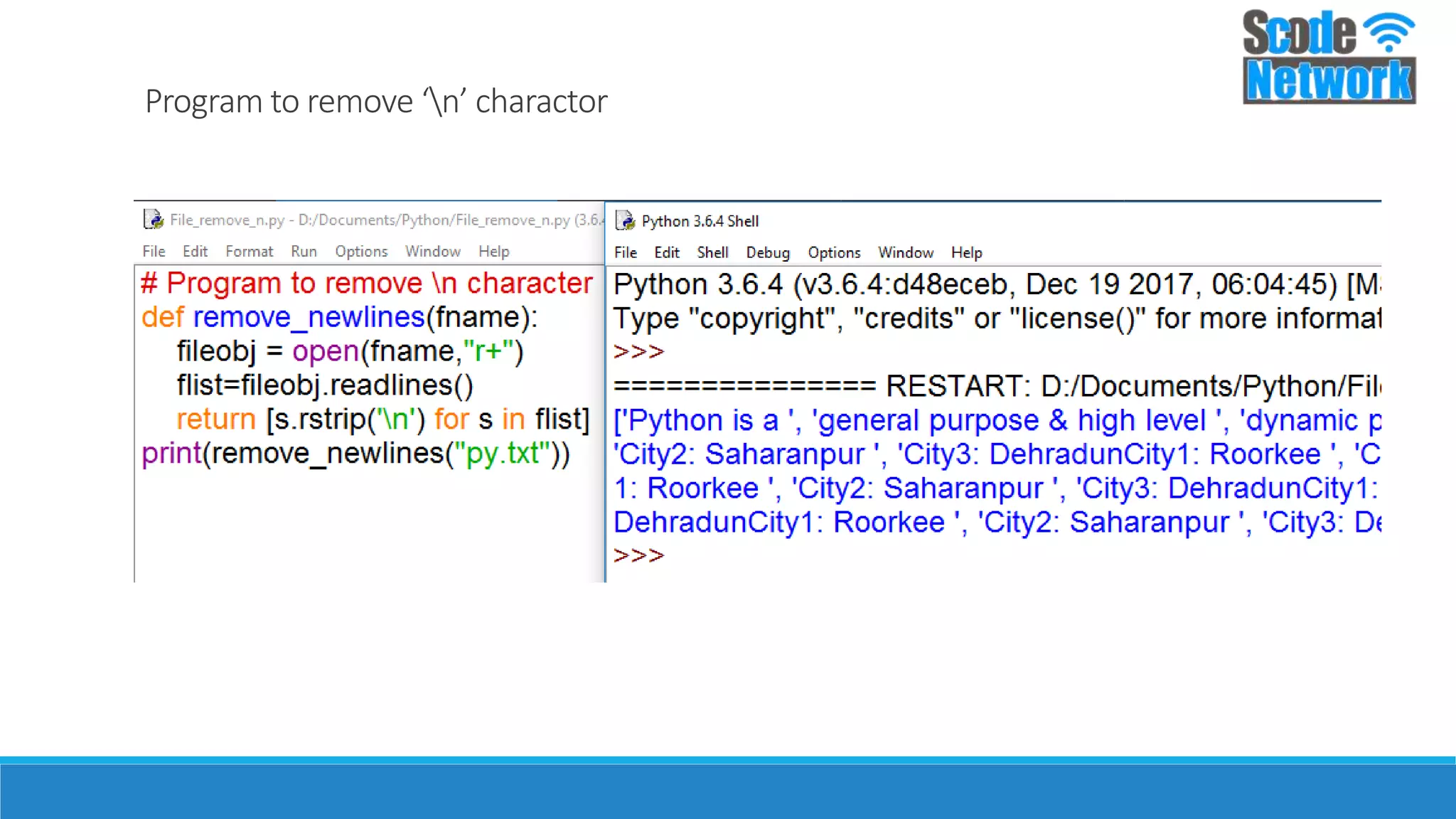Screen dimensions: 1456x819
Task: Click the 'flist=fileobj.readlines()' code line
Action: (325, 385)
